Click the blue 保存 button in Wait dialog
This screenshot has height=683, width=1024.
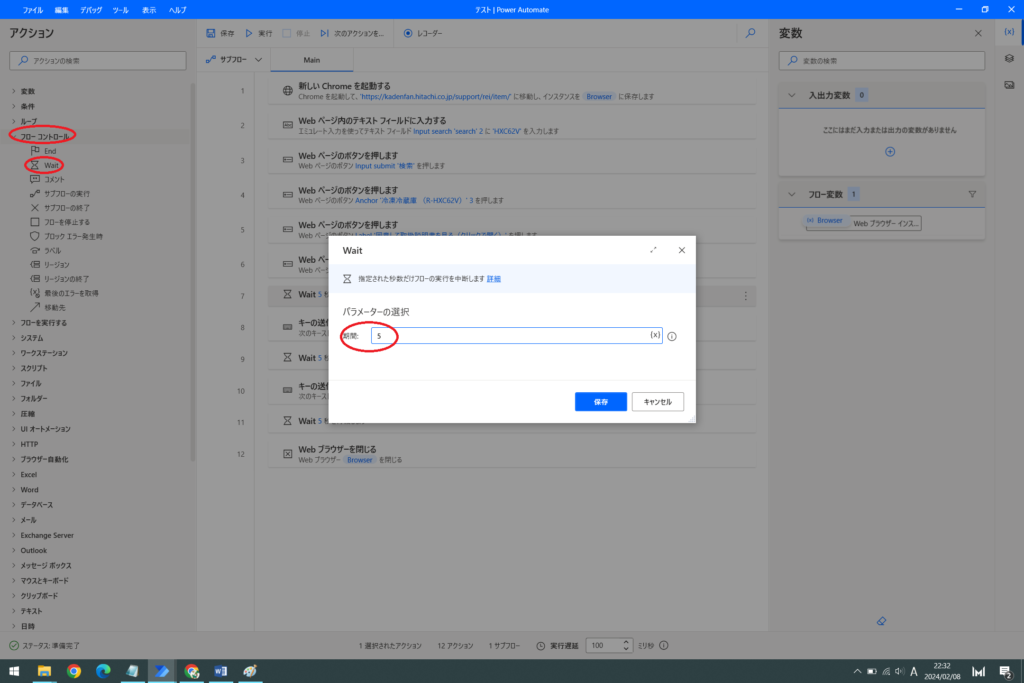pyautogui.click(x=600, y=401)
